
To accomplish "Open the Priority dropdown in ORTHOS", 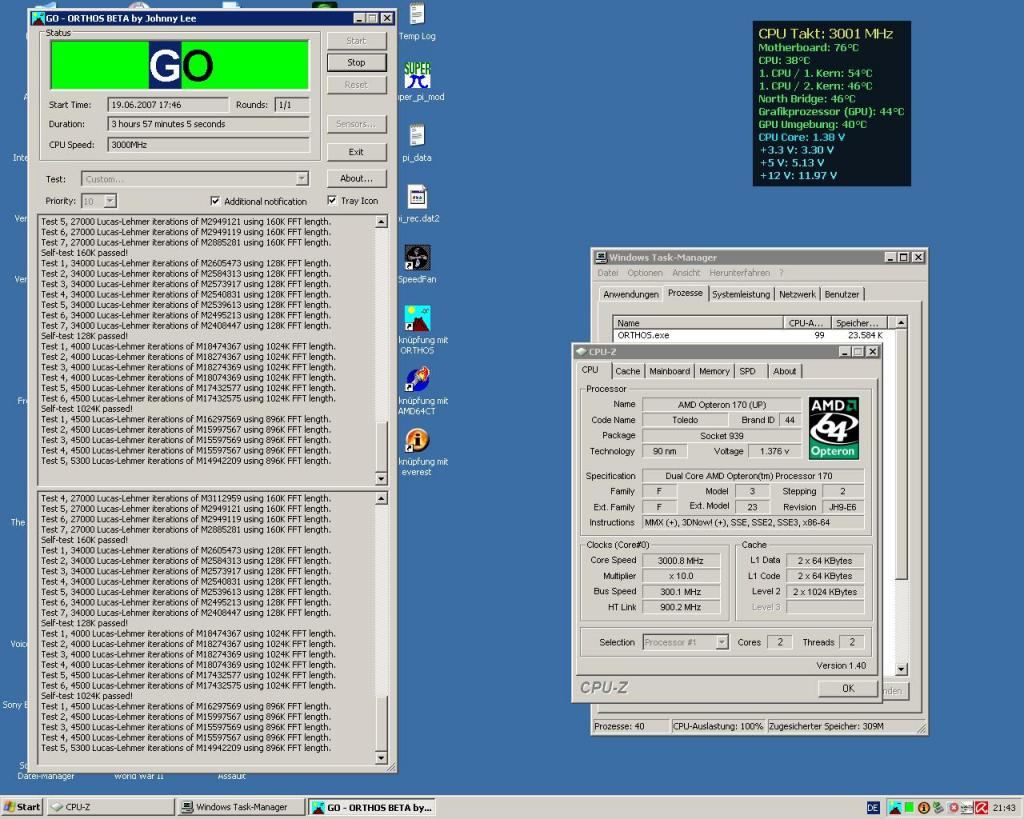I will (110, 201).
